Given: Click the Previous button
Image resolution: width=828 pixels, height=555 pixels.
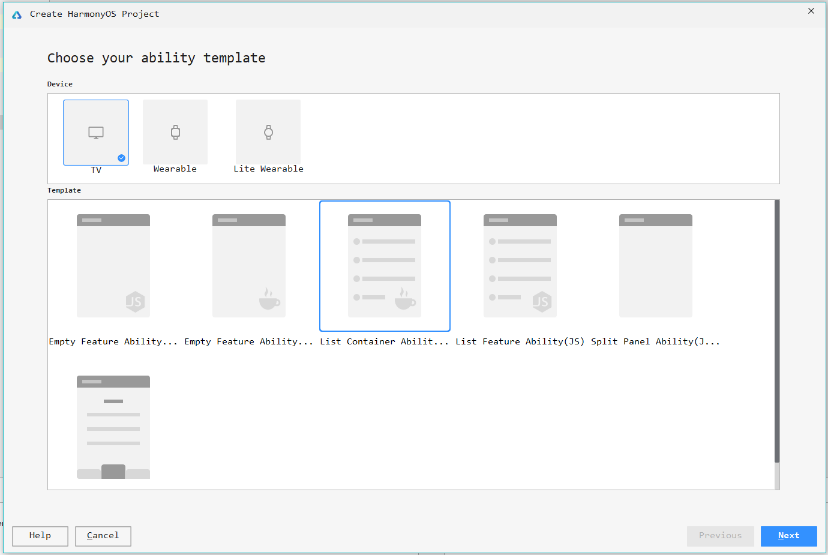Looking at the screenshot, I should (720, 536).
